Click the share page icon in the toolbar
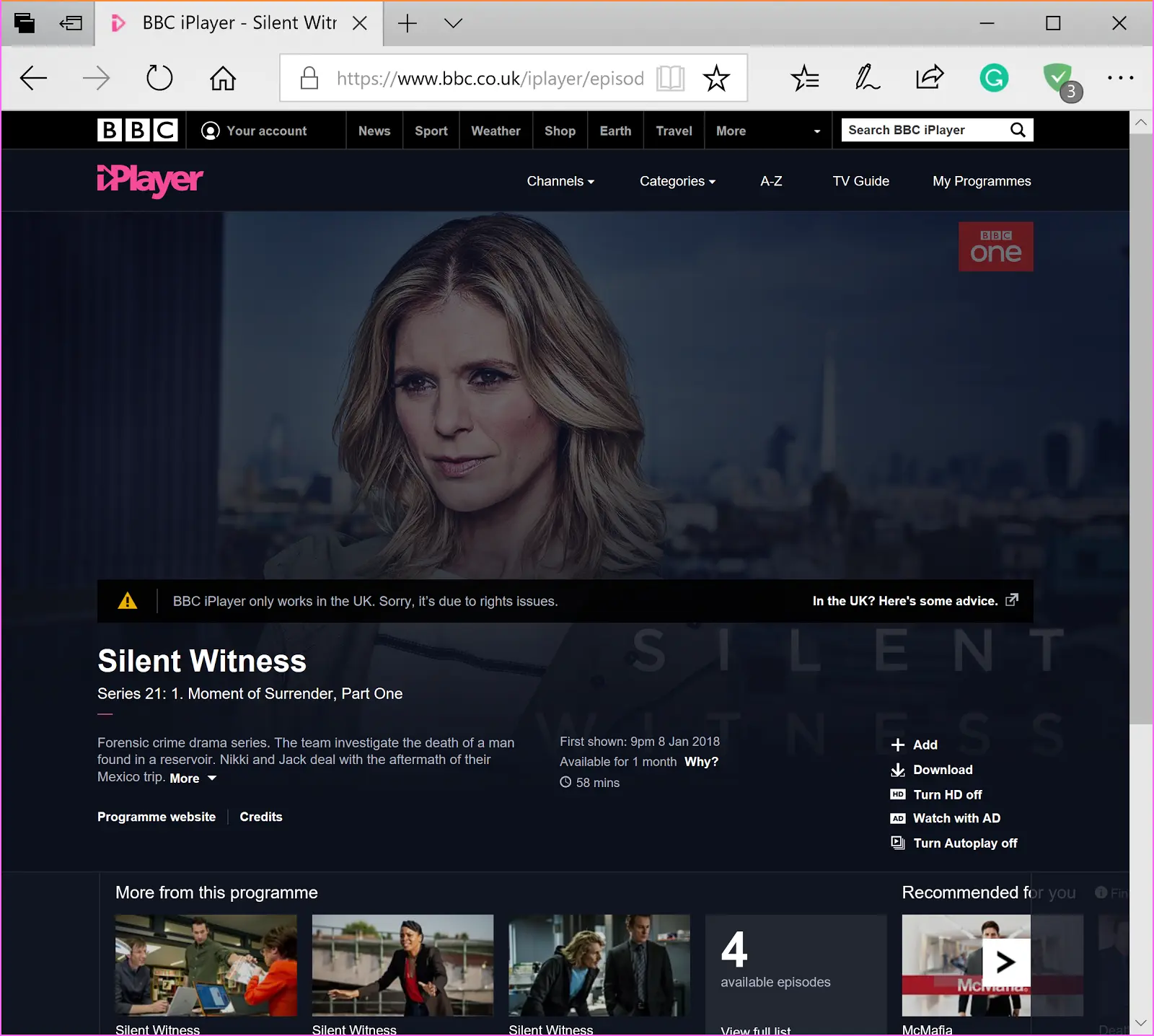Viewport: 1154px width, 1036px height. [930, 78]
